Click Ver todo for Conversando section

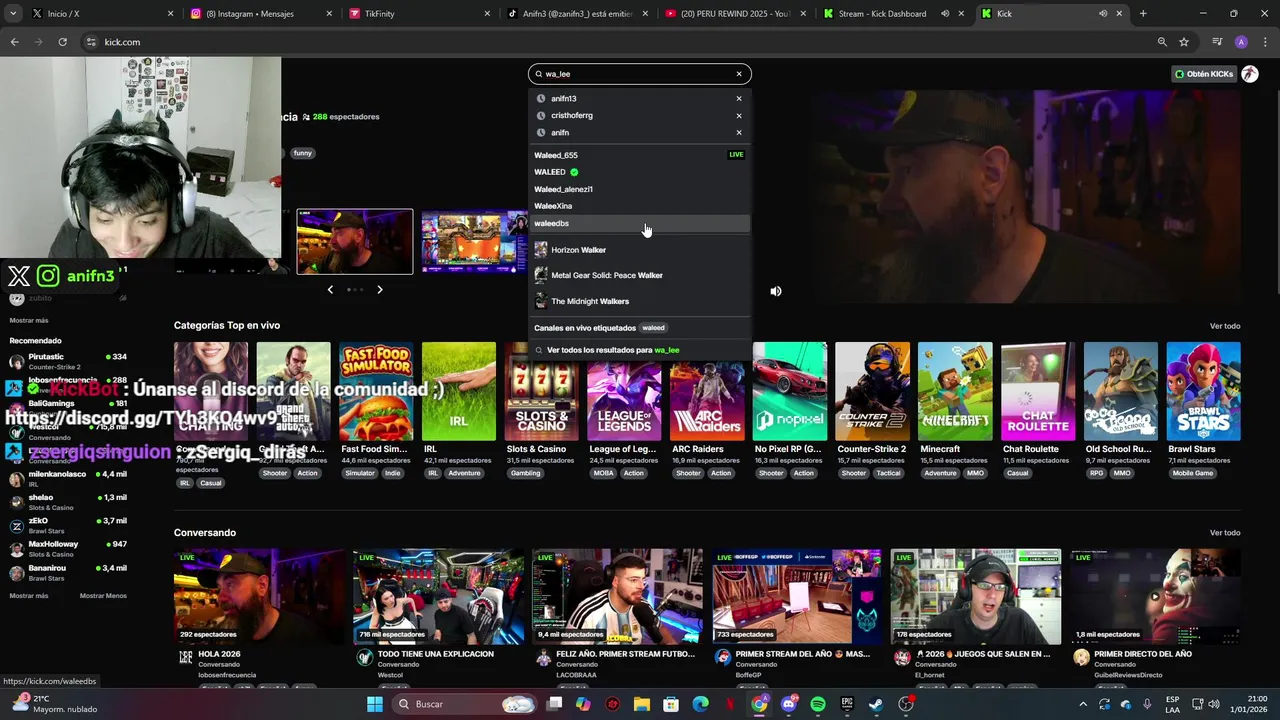[1225, 533]
